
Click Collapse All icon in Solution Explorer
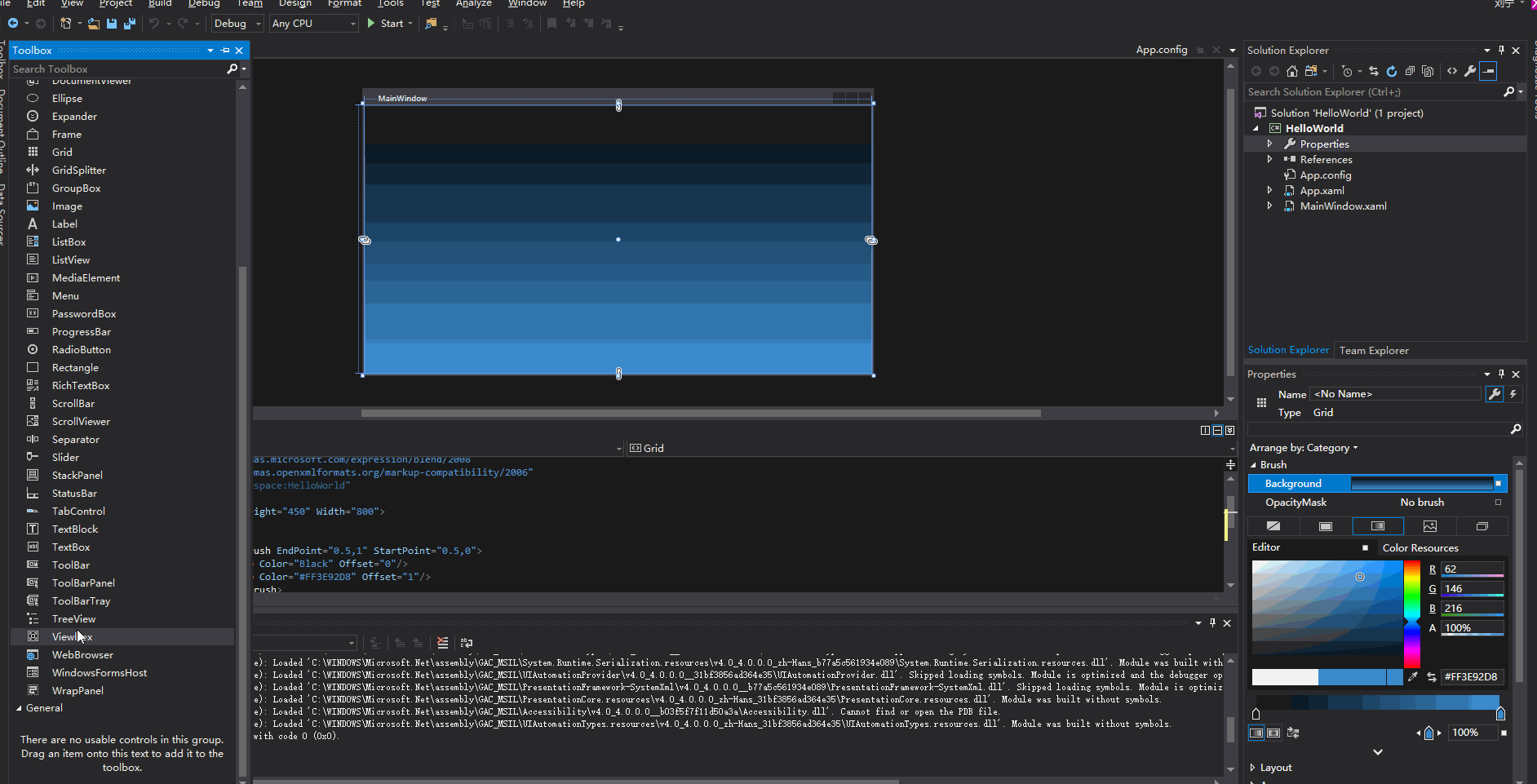[1410, 71]
